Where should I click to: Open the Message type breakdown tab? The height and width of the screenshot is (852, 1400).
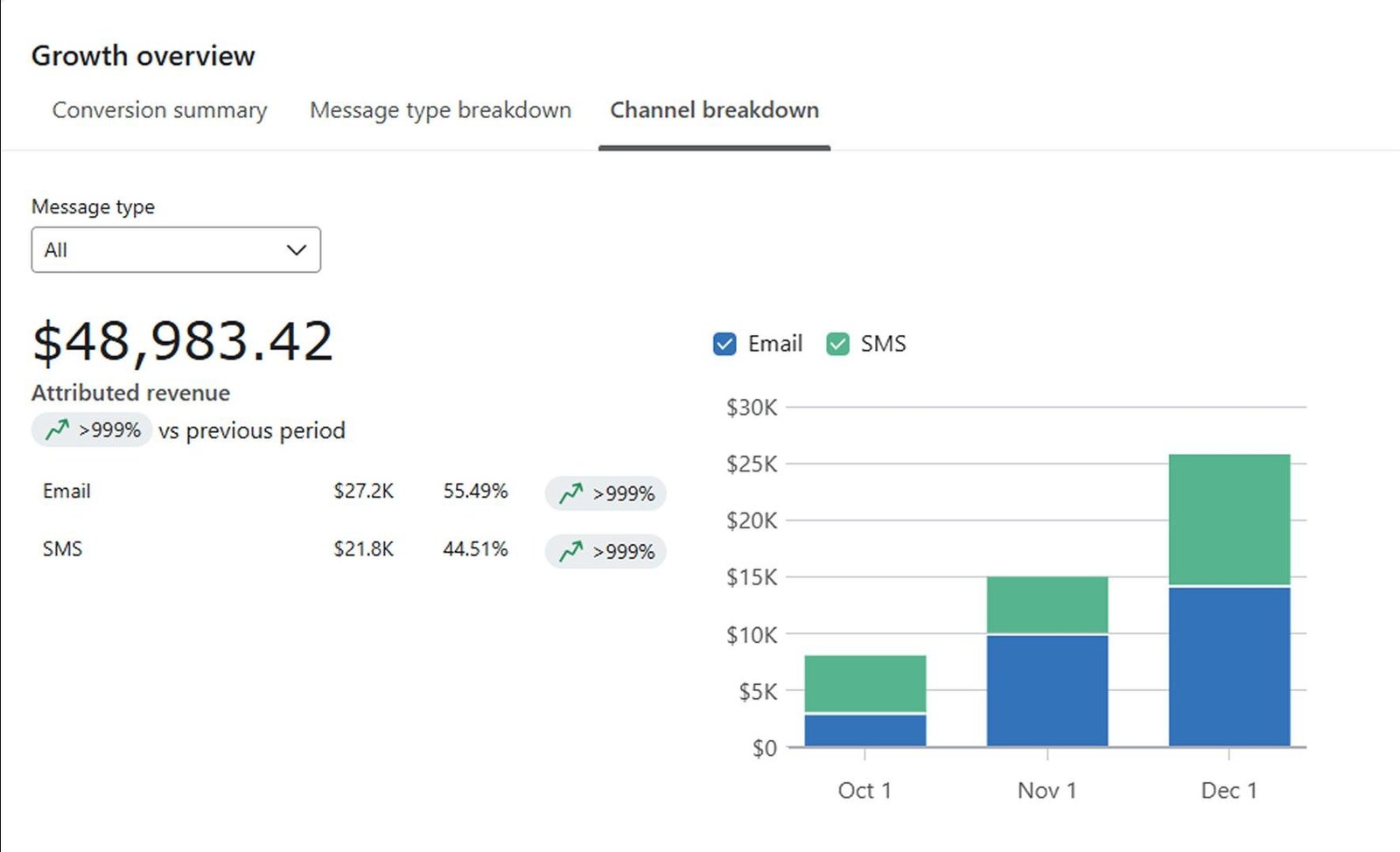point(440,110)
